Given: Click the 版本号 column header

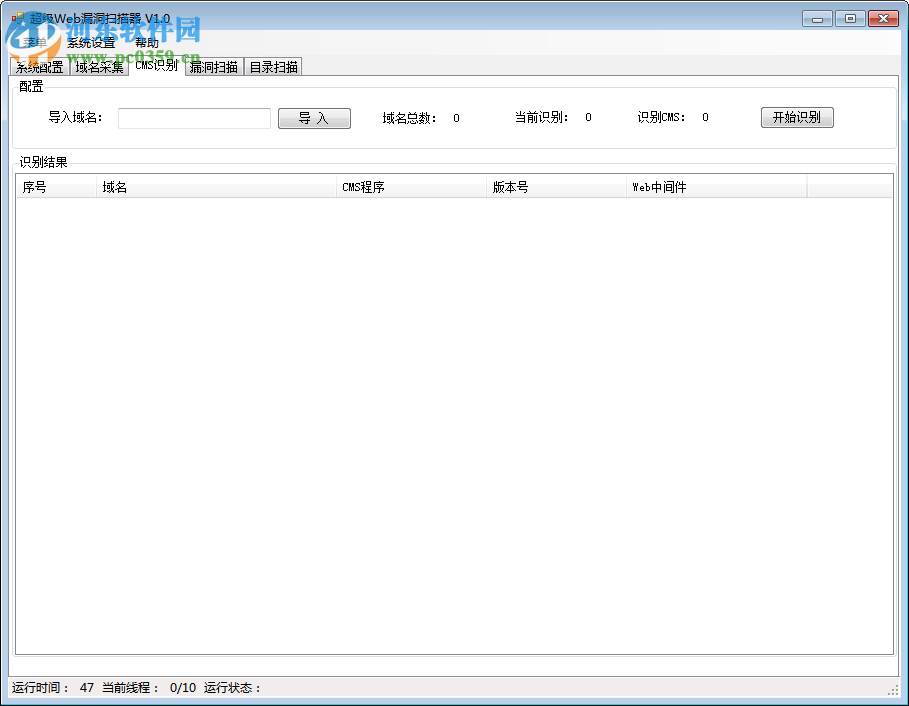Looking at the screenshot, I should coord(560,187).
